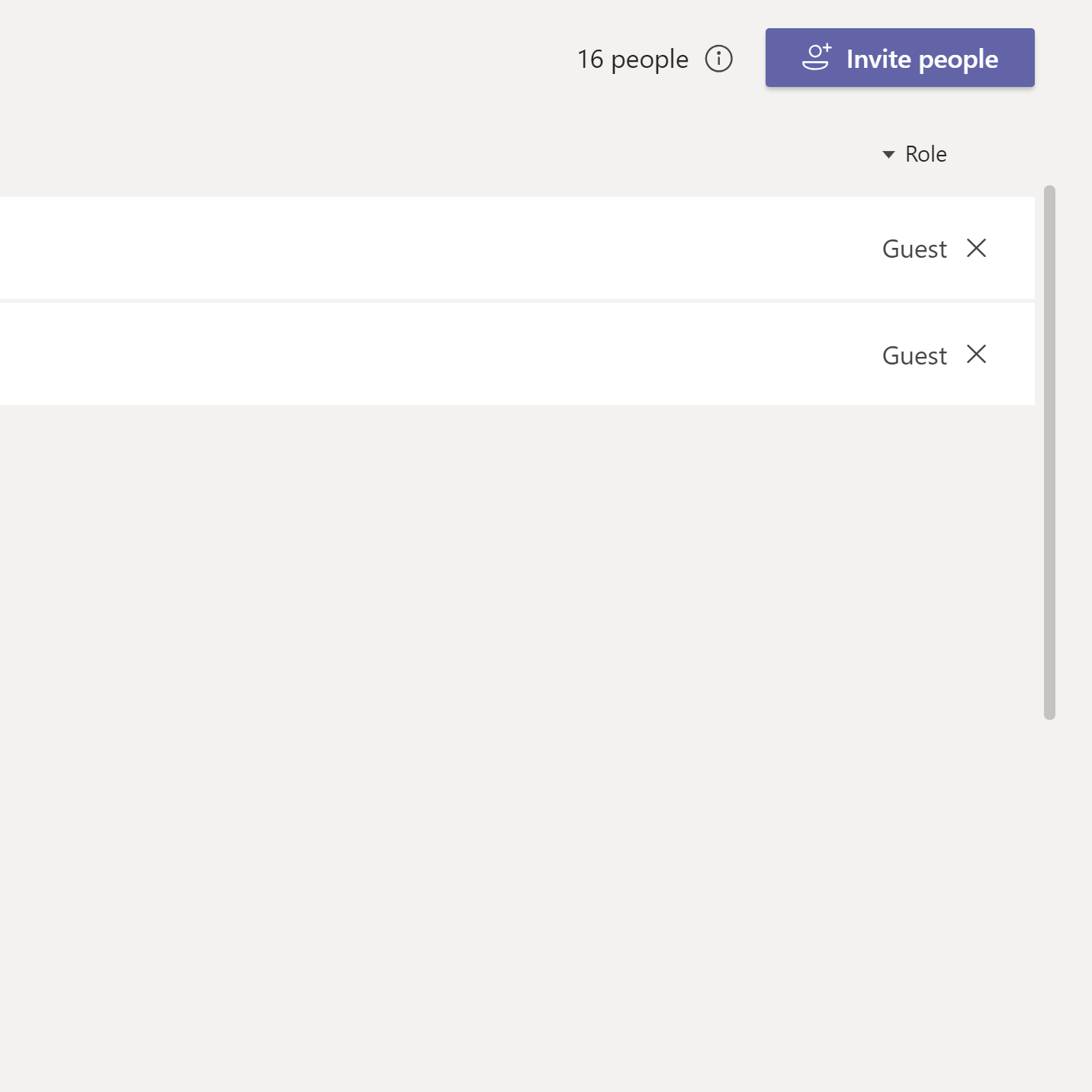This screenshot has width=1092, height=1092.
Task: Click the 16 people label
Action: click(633, 59)
